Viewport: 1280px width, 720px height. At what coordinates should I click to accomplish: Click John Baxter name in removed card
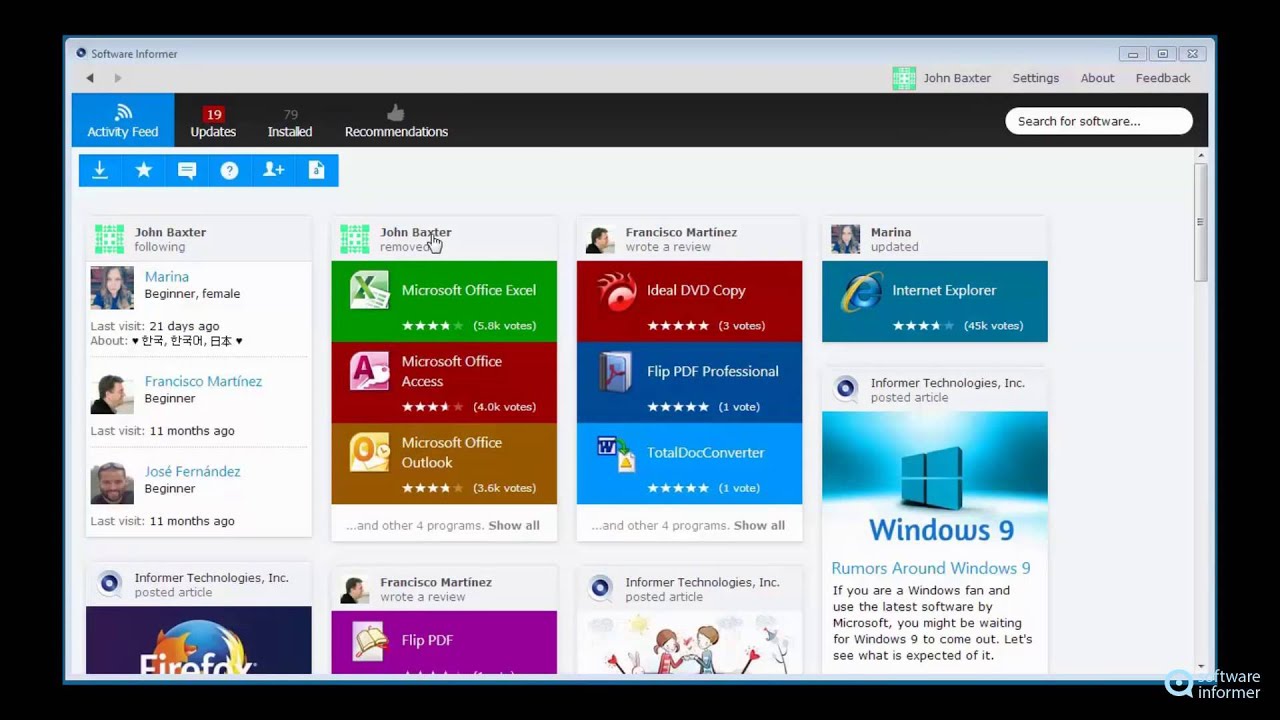416,232
